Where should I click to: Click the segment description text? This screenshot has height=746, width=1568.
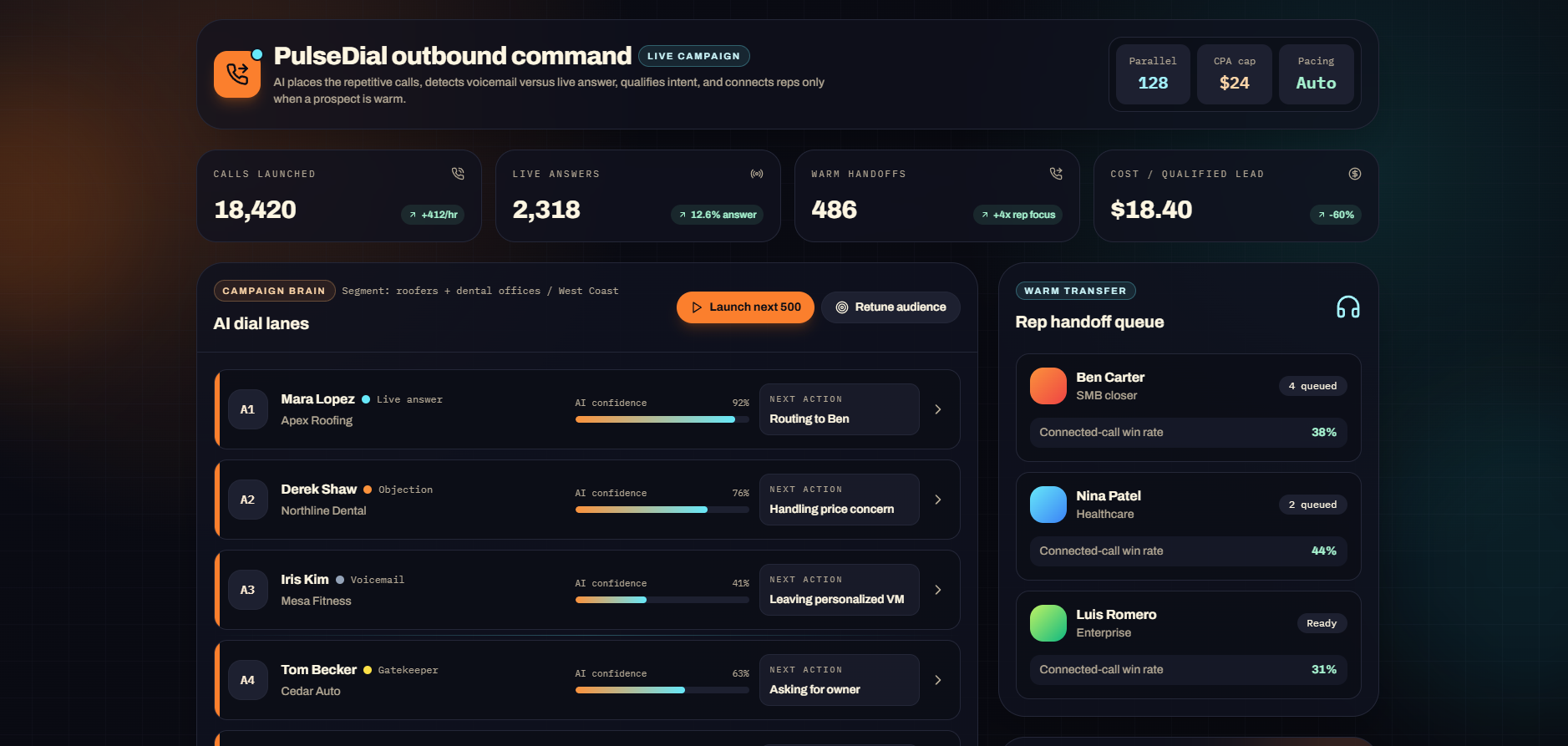click(x=480, y=291)
